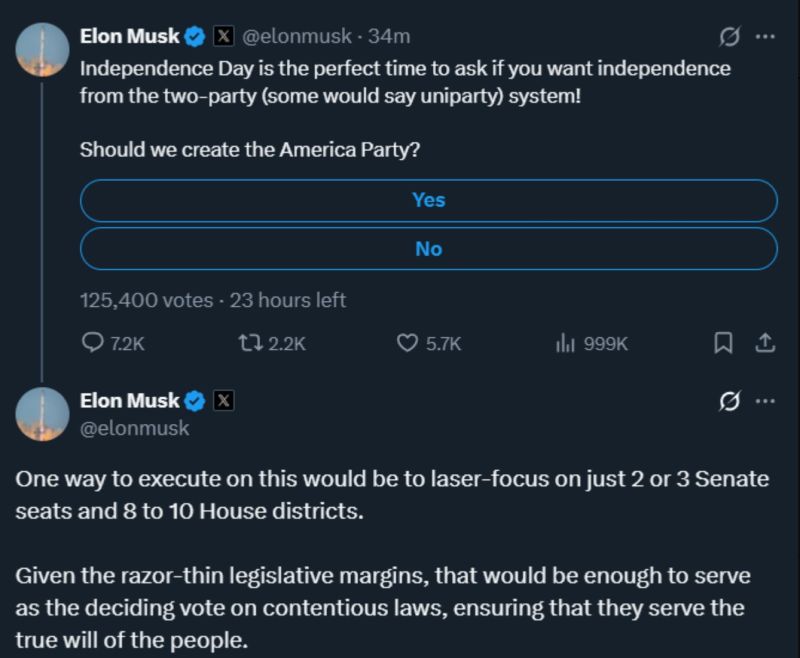Open the @elonmusk handle on the poll tweet
This screenshot has height=658, width=800.
coord(297,37)
